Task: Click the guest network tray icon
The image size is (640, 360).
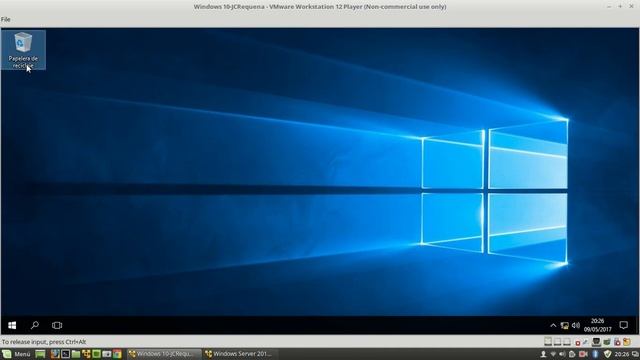Action: [564, 325]
